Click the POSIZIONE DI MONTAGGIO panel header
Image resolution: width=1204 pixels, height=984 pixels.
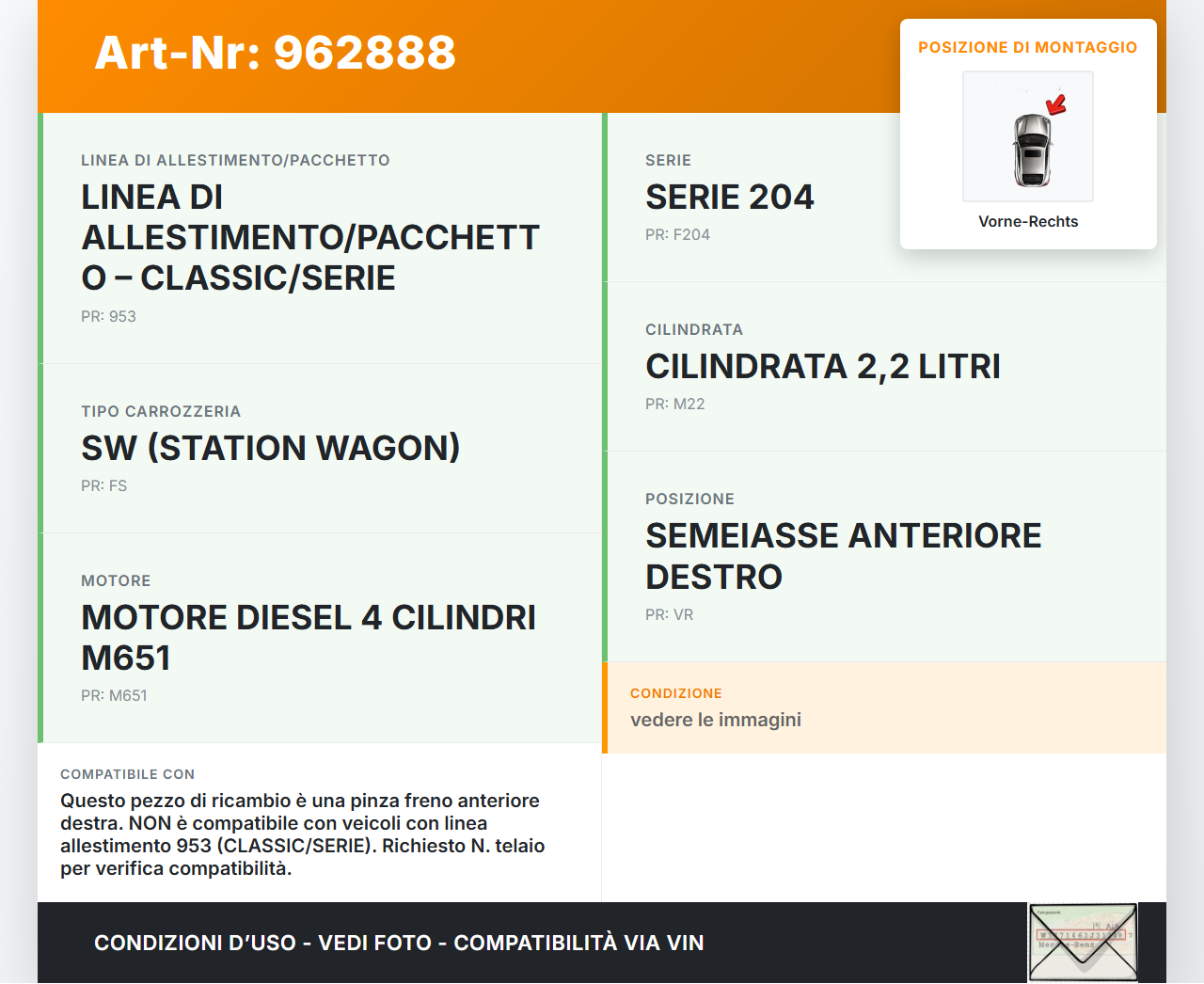tap(1028, 47)
